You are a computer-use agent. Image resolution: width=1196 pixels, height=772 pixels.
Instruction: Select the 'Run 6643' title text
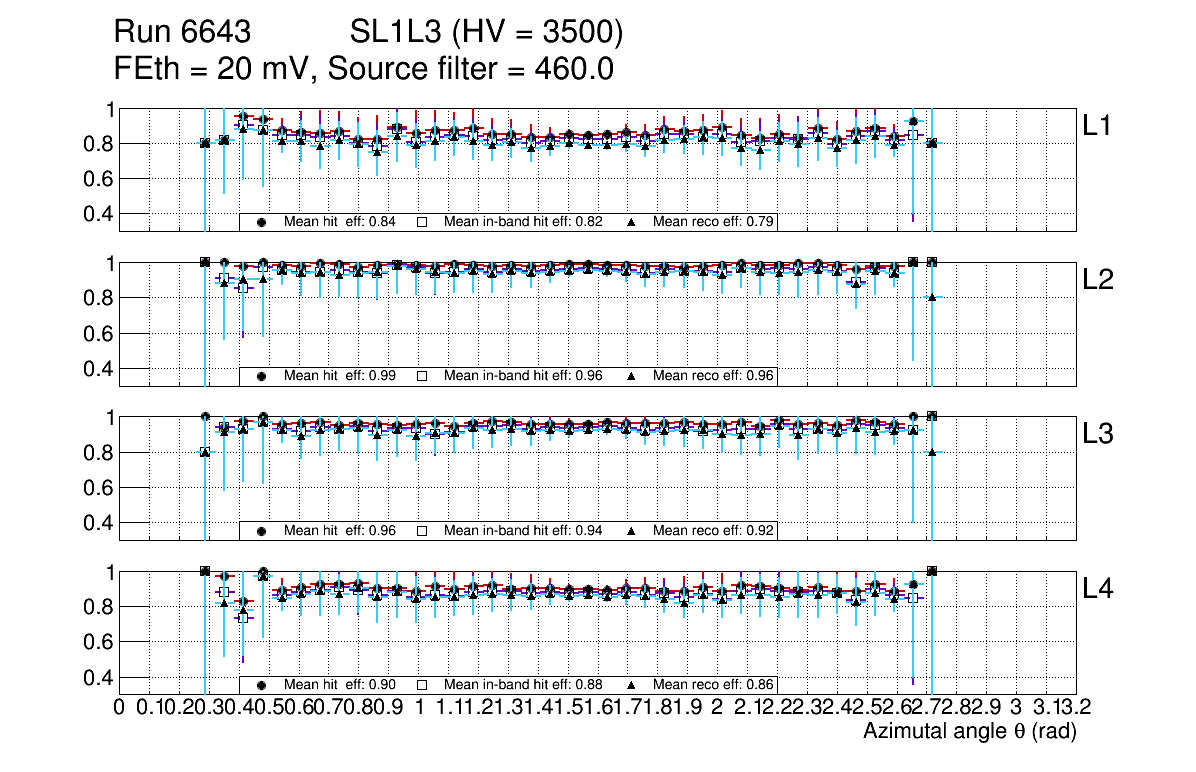click(181, 34)
